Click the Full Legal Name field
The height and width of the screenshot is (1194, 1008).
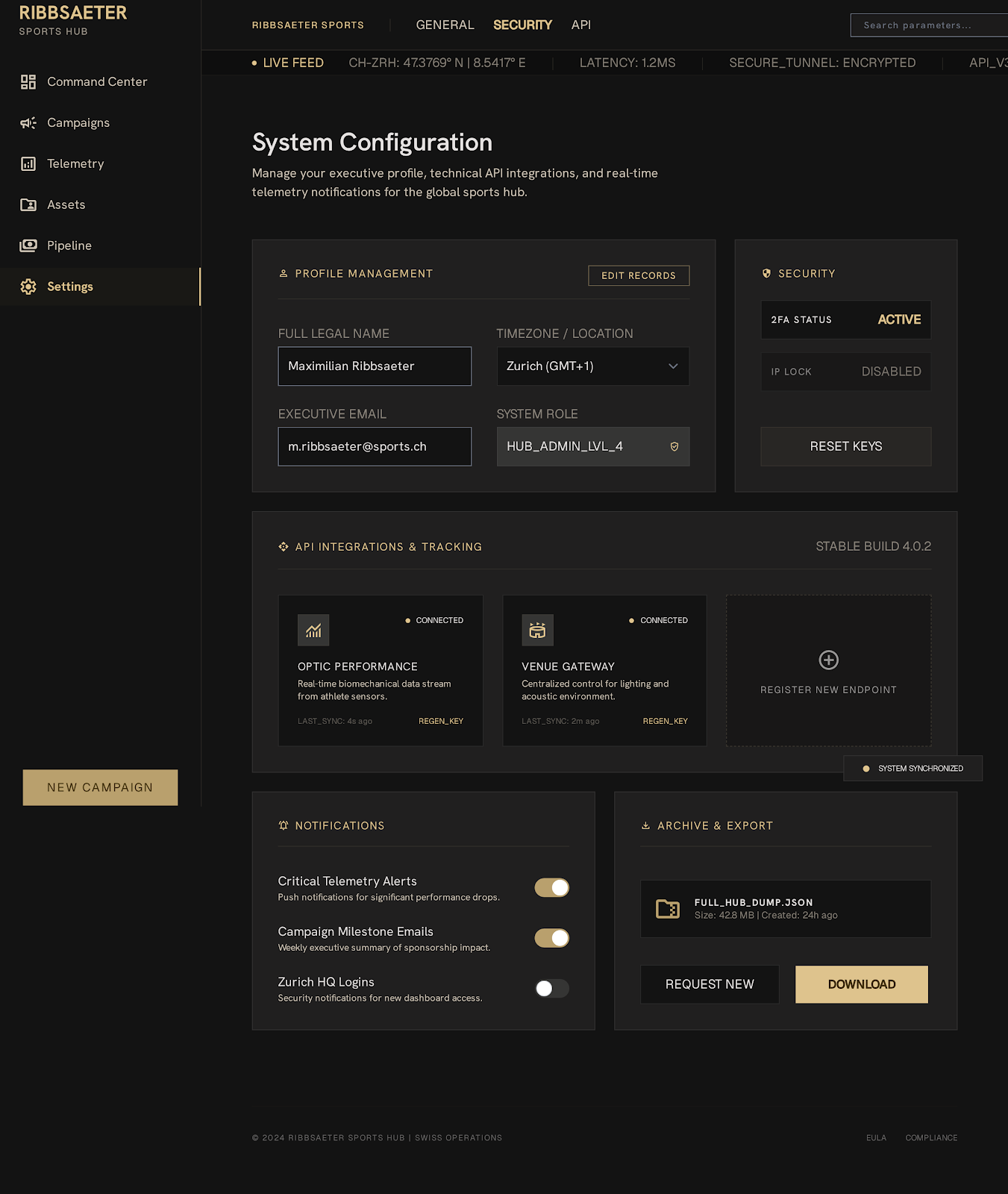pos(375,366)
